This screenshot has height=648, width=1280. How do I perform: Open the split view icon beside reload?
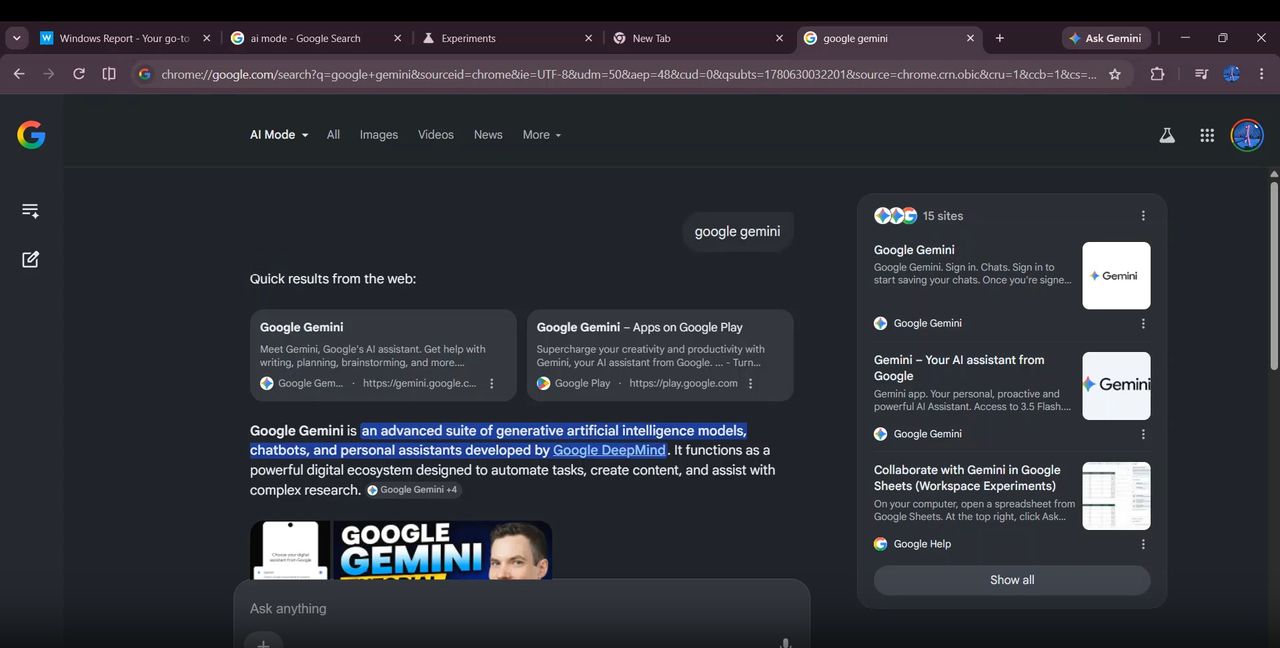tap(109, 74)
